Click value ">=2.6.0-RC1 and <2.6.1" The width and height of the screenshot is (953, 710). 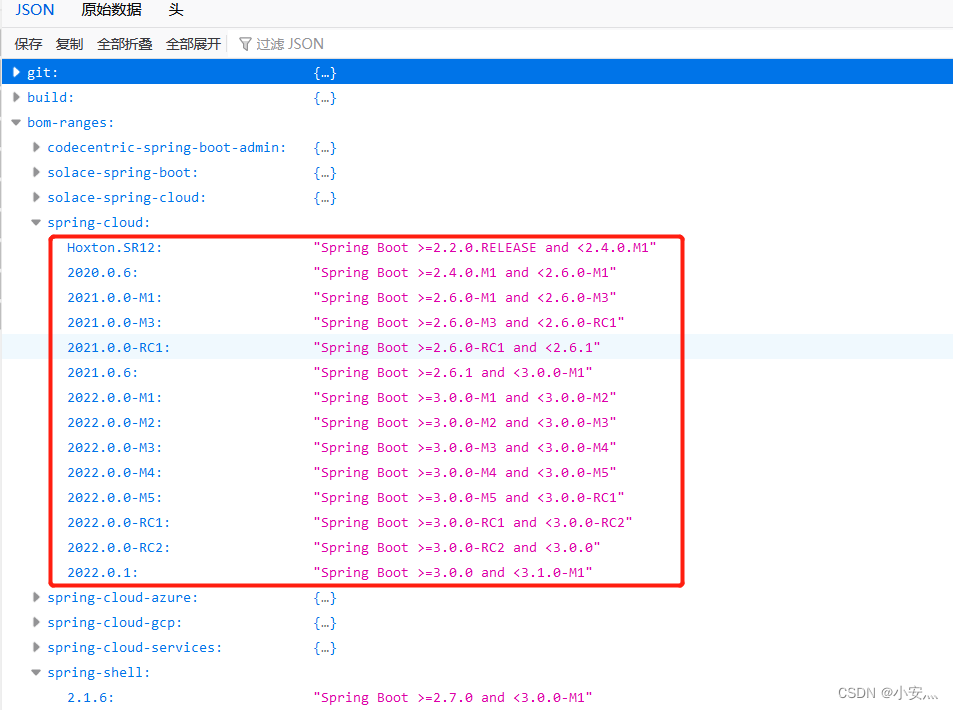pos(456,348)
